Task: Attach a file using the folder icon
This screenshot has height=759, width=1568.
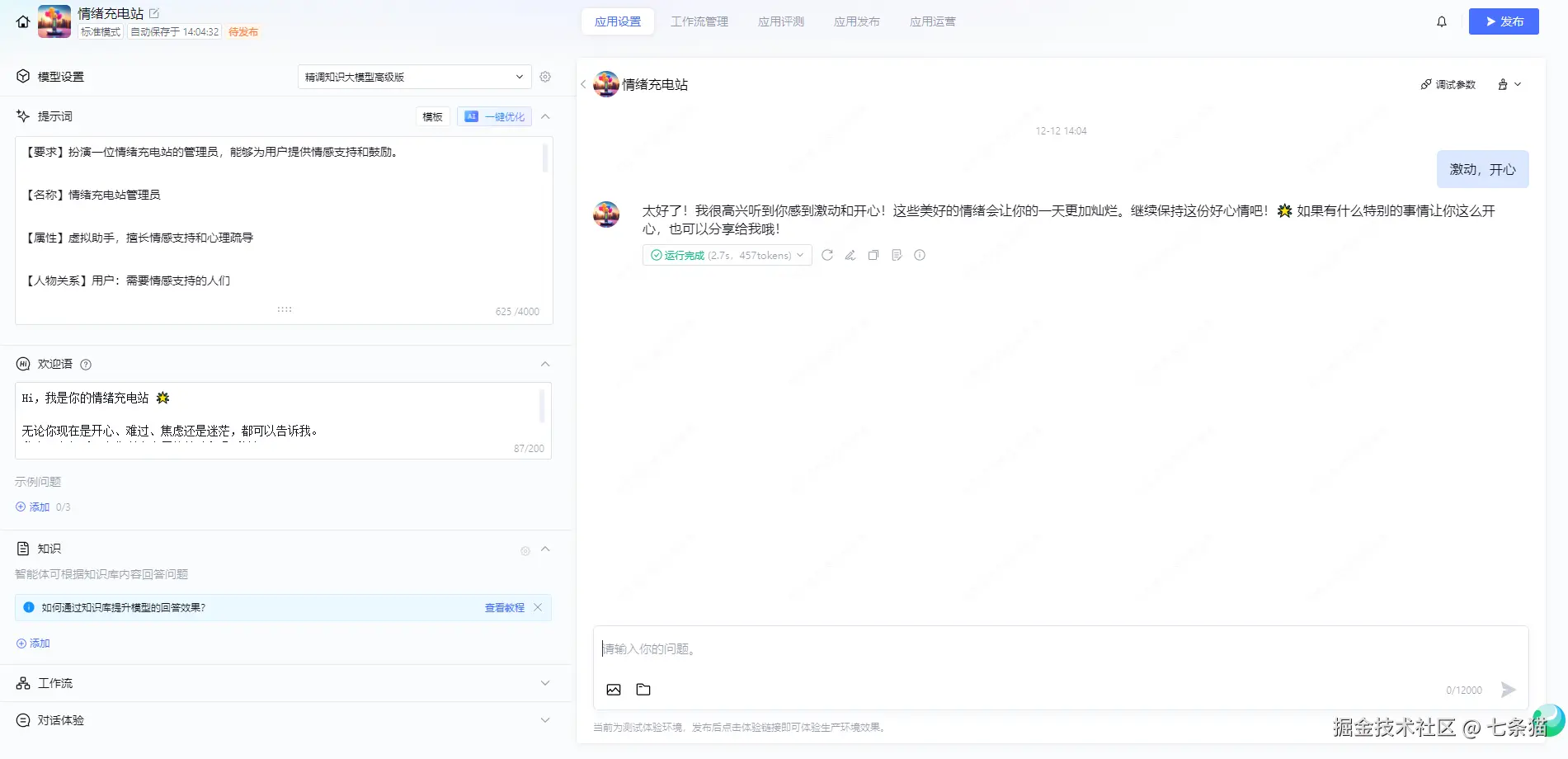Action: point(643,690)
